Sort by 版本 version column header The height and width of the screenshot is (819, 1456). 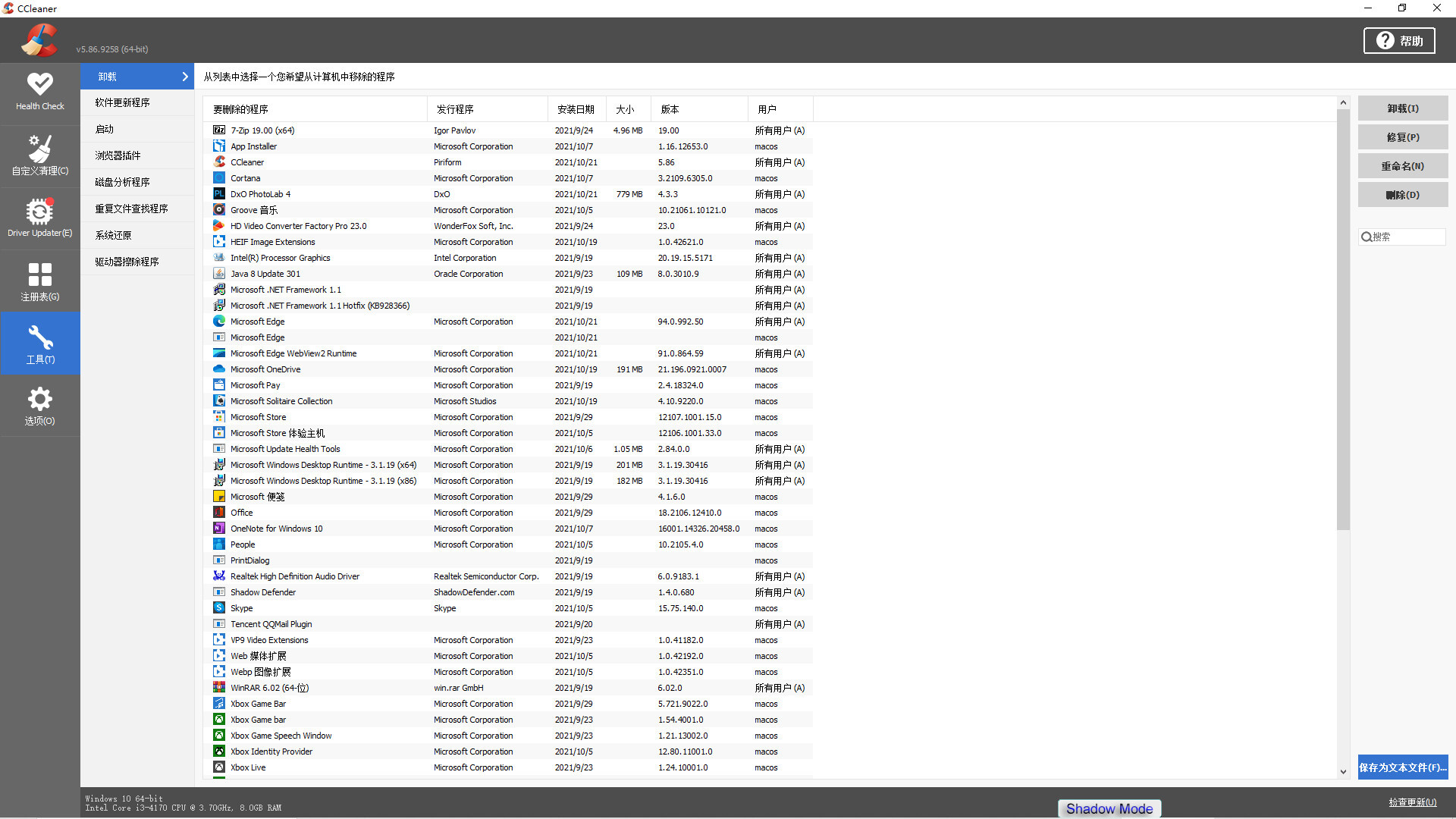700,109
